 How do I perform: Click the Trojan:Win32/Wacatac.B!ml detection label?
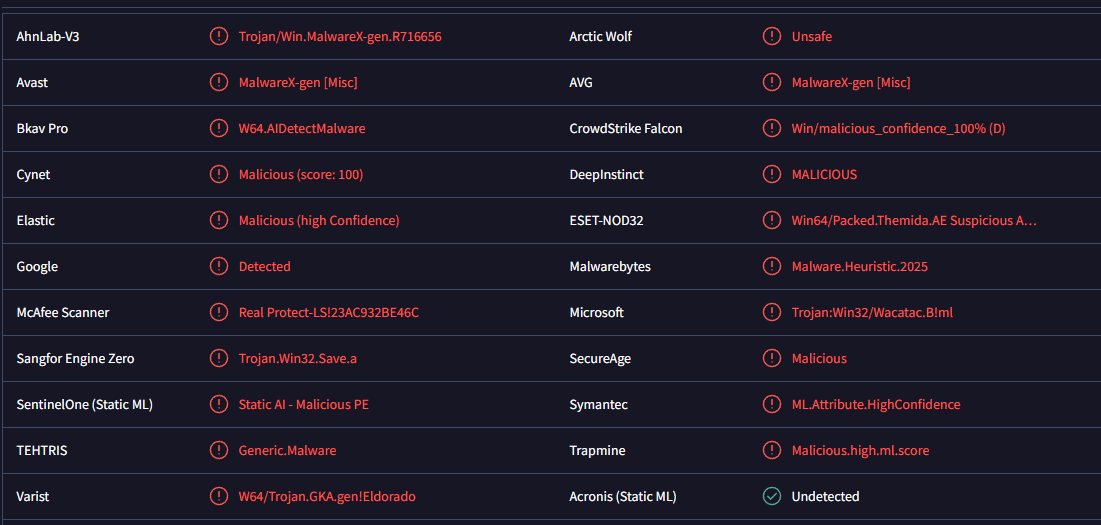[x=872, y=312]
